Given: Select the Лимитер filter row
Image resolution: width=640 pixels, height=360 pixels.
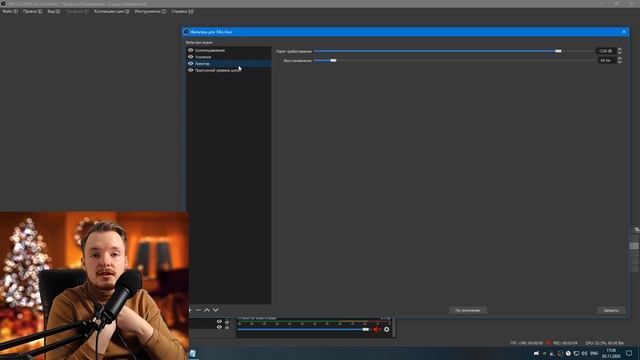Looking at the screenshot, I should pos(229,64).
